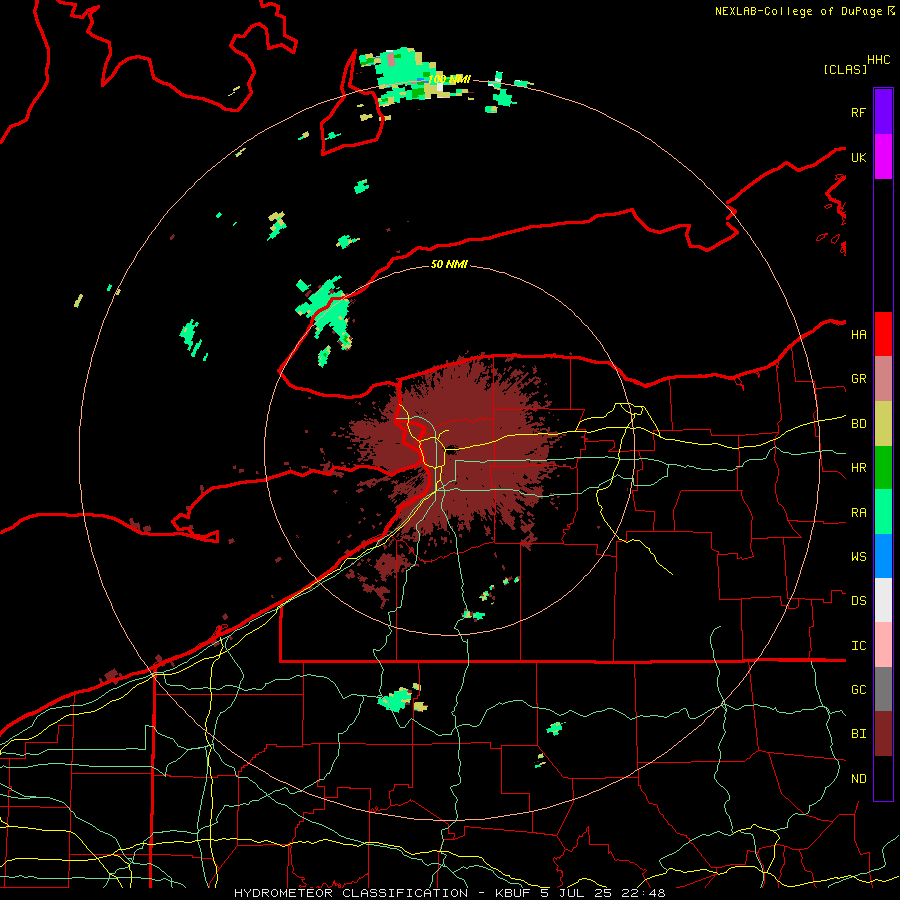Click the "HHC" product code text
This screenshot has height=900, width=900.
point(879,60)
